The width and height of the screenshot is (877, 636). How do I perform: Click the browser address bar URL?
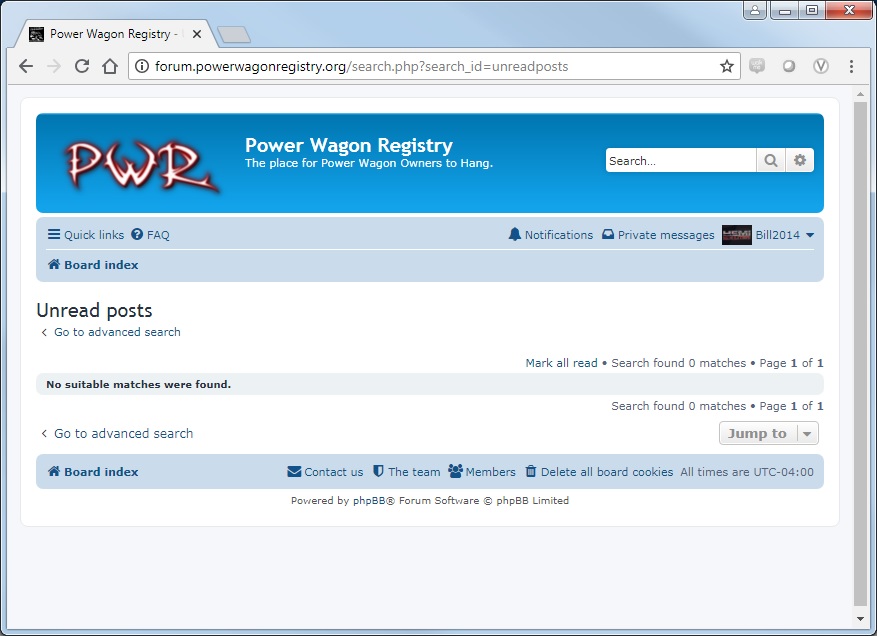[x=361, y=67]
